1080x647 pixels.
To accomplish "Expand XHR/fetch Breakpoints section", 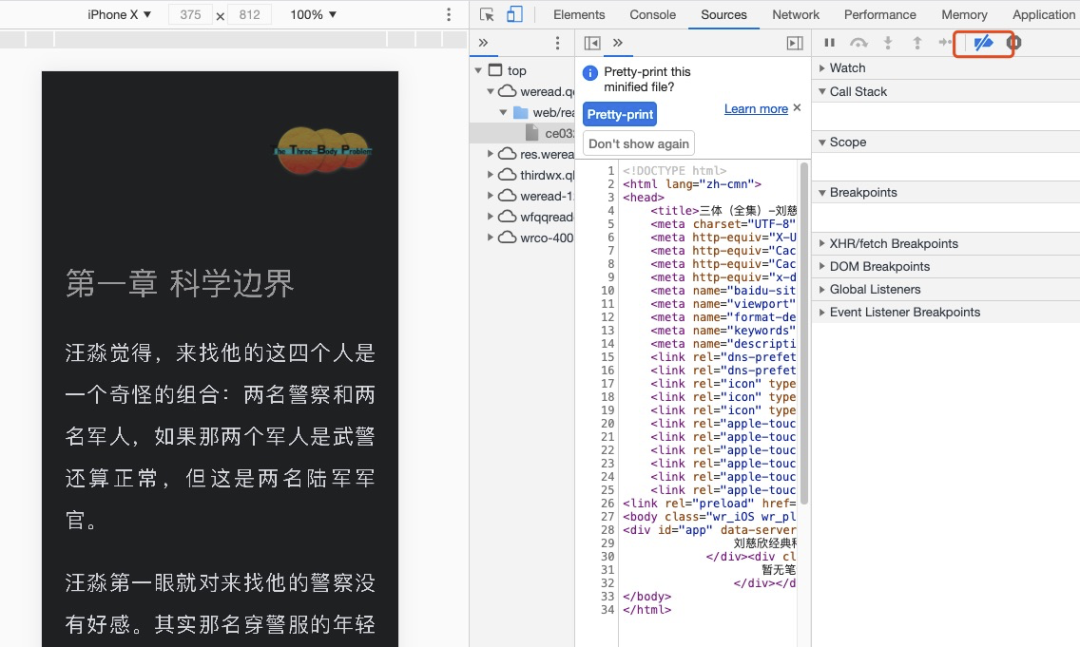I will point(893,243).
